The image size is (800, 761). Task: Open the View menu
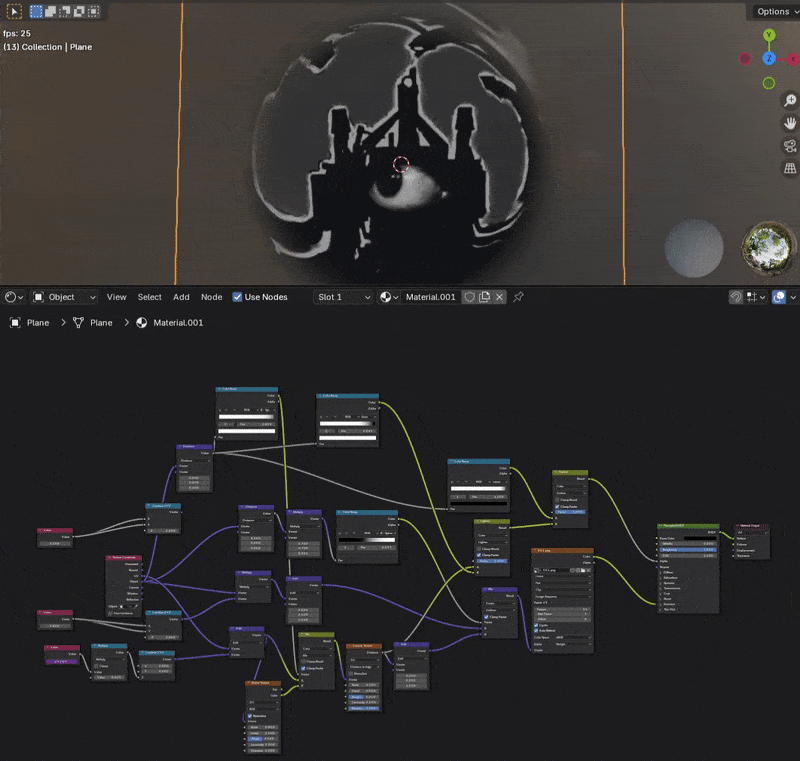pos(116,297)
